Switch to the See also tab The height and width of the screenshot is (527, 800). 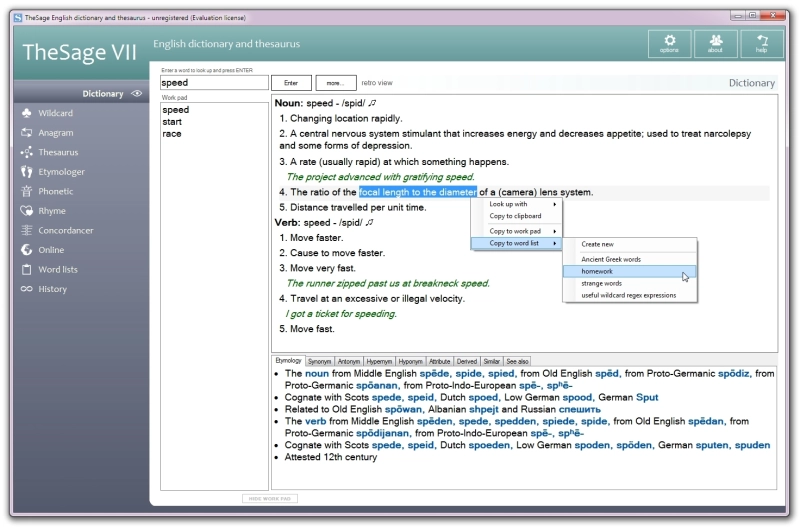(x=517, y=361)
